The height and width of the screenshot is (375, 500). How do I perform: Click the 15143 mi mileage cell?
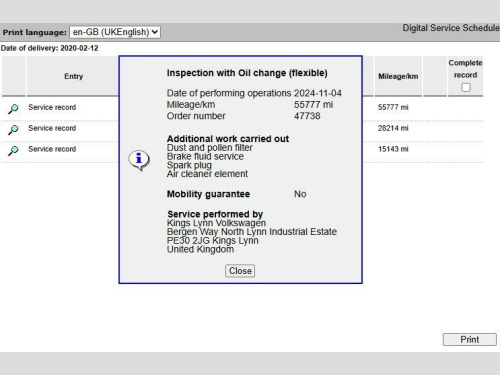(x=393, y=149)
